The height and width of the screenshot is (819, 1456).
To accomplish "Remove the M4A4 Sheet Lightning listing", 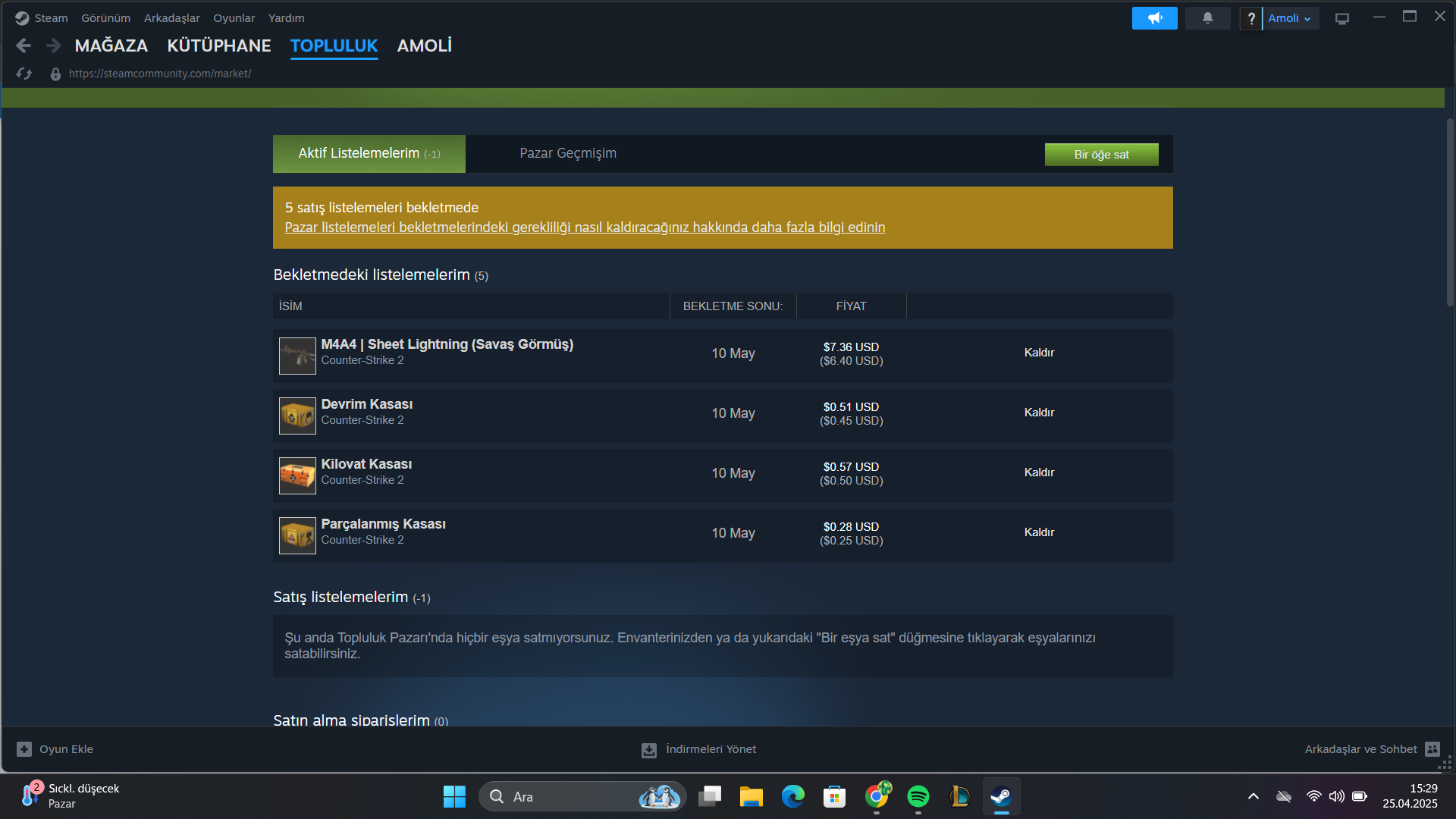I will coord(1039,353).
